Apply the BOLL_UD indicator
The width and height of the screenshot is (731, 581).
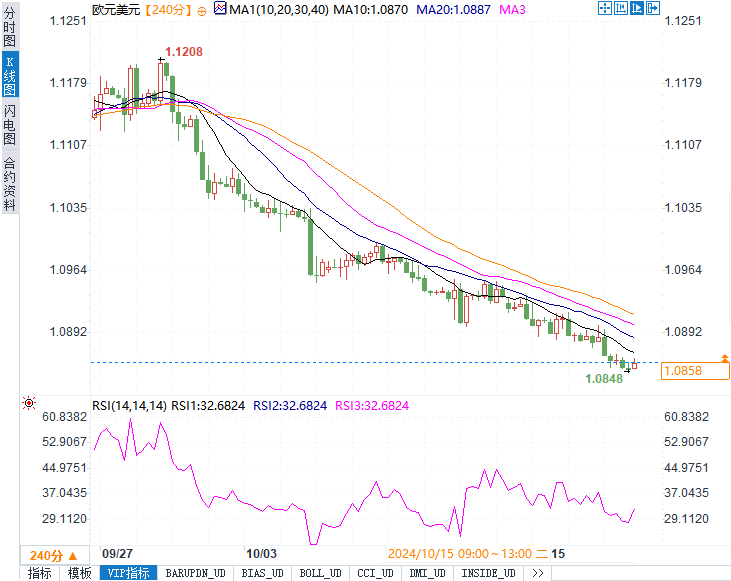(320, 573)
